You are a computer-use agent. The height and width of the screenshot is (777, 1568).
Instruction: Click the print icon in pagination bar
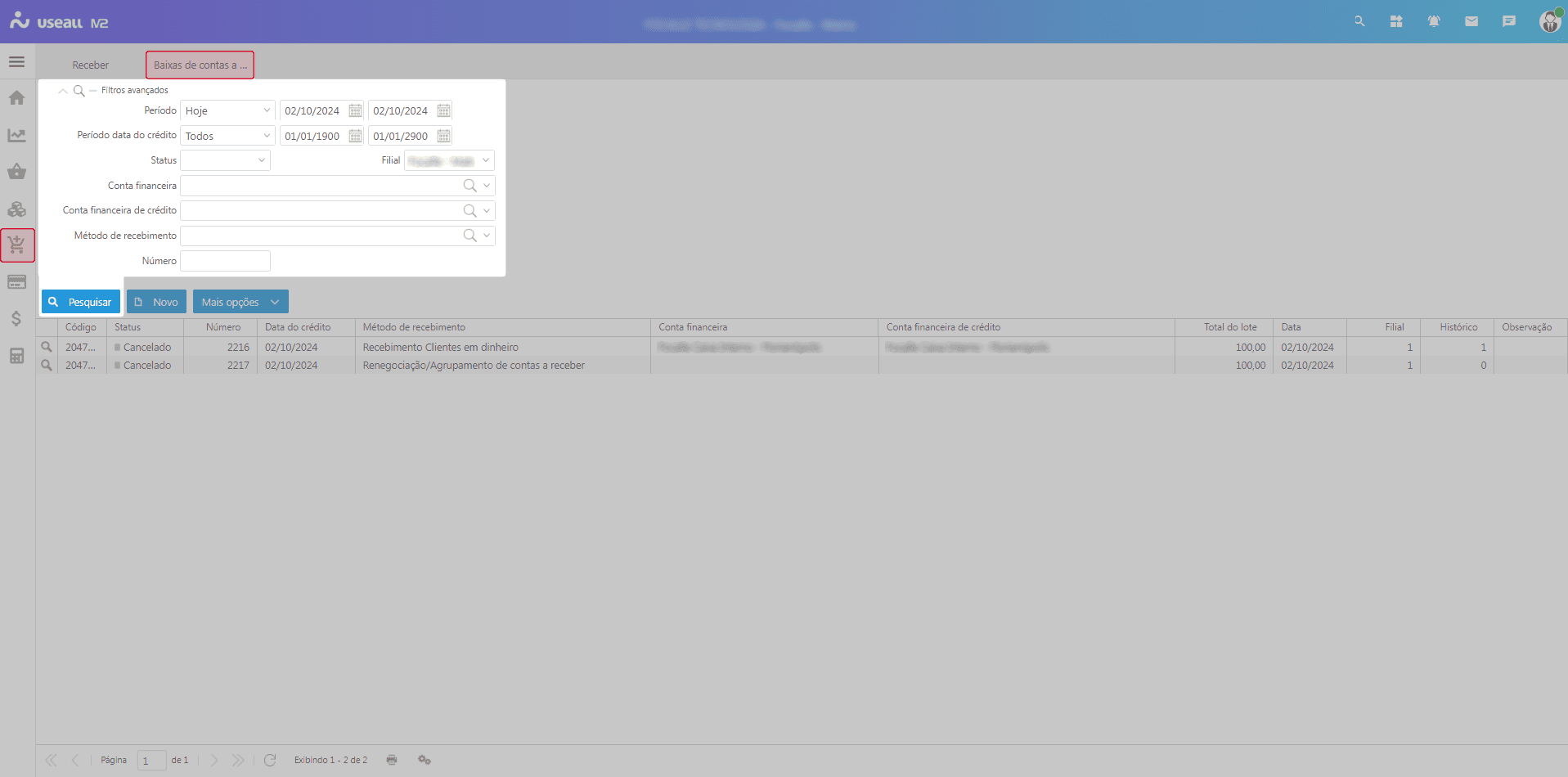point(392,760)
